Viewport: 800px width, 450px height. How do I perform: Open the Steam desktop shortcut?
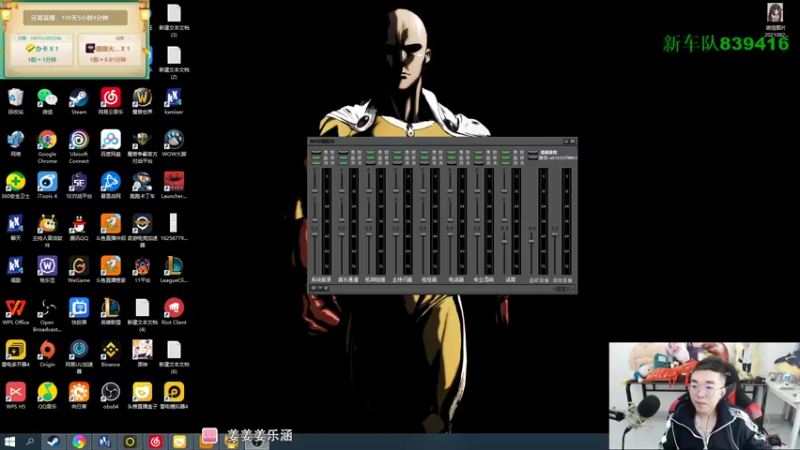[79, 101]
